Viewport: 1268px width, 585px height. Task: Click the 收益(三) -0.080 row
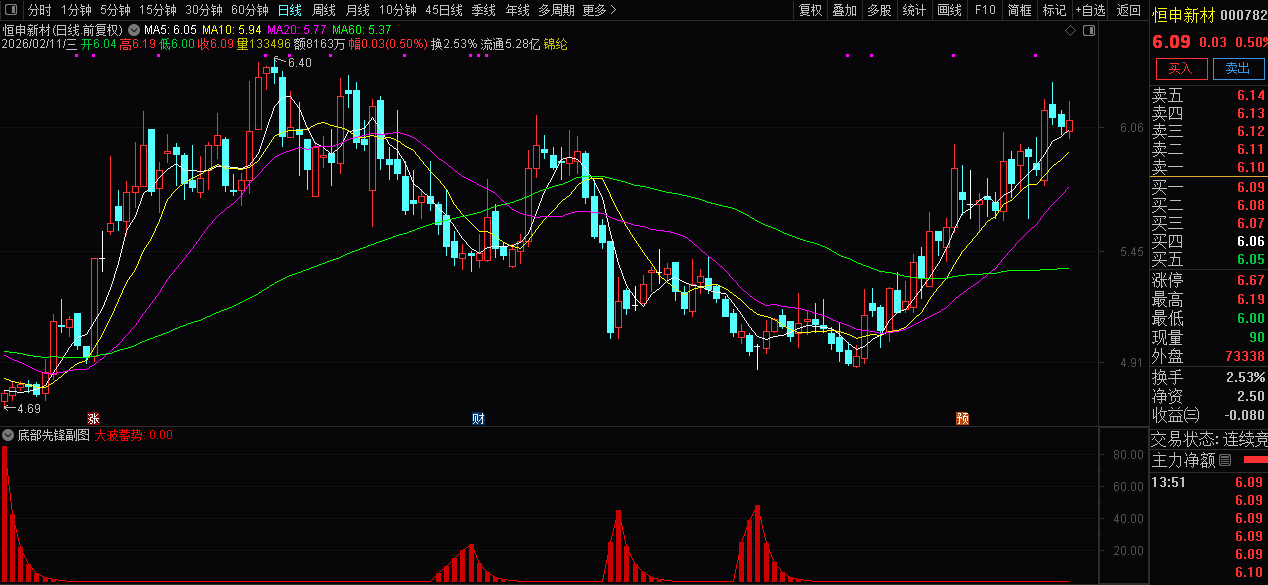click(x=1208, y=415)
